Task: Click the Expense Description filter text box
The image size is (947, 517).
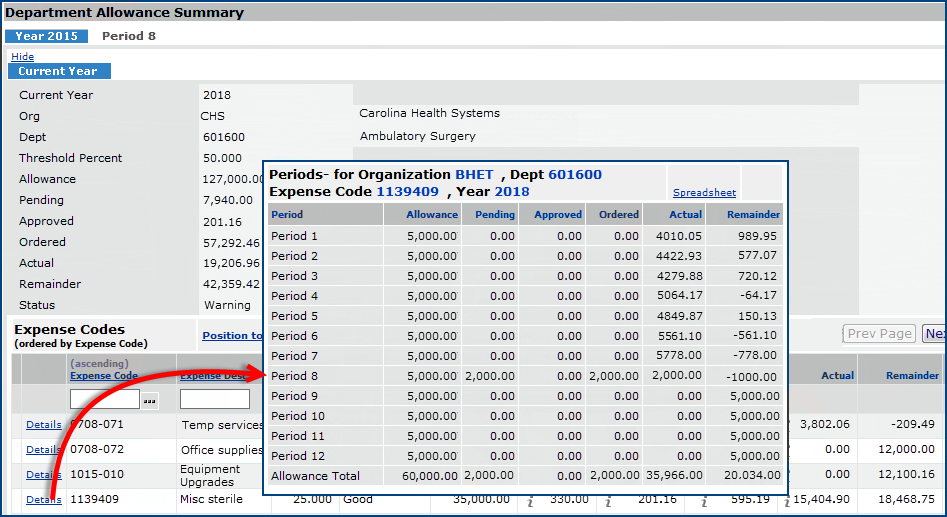Action: 214,400
